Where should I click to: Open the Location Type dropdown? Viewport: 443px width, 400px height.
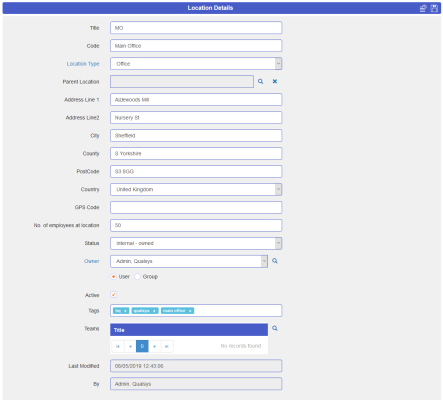click(278, 64)
